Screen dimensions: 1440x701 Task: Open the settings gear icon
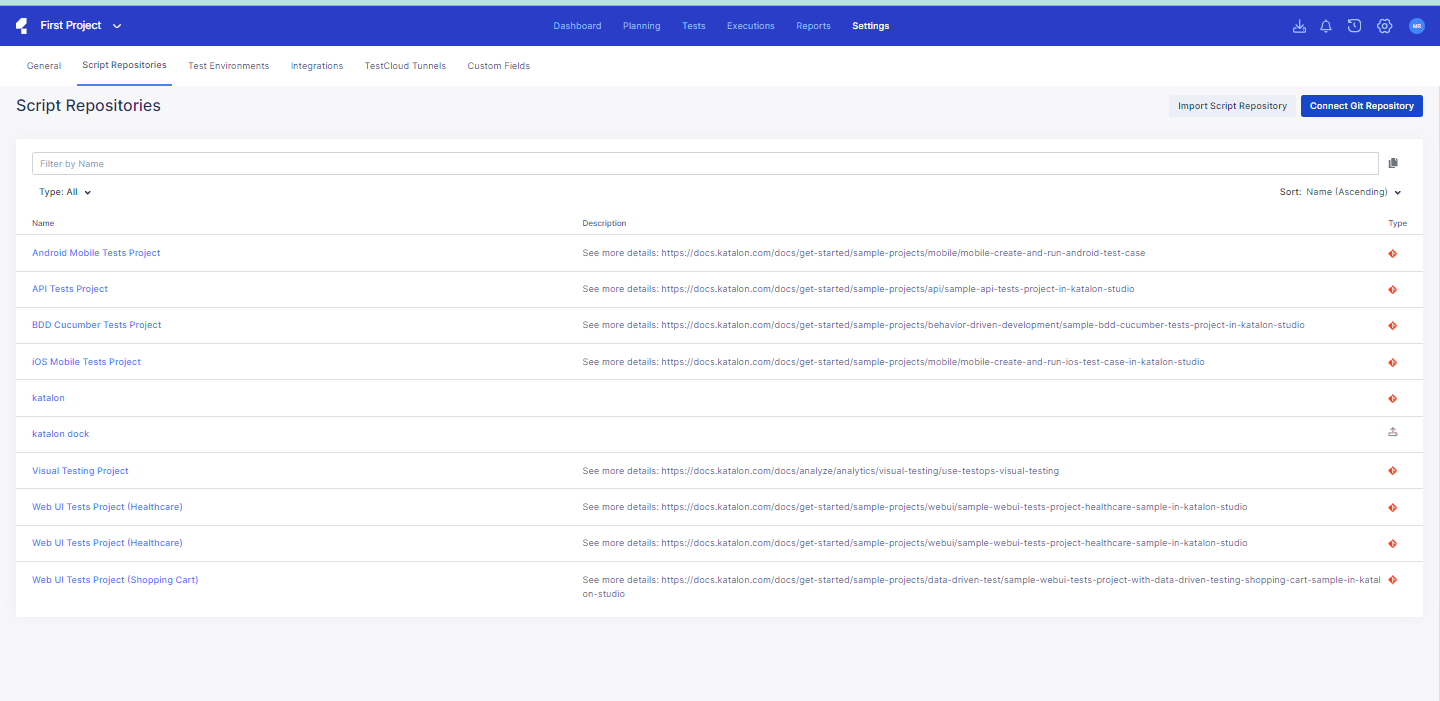pos(1384,26)
